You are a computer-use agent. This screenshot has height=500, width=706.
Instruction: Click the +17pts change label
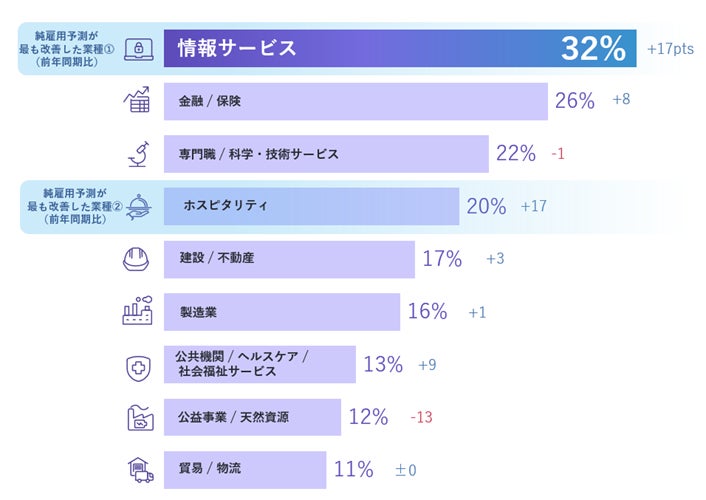point(671,48)
